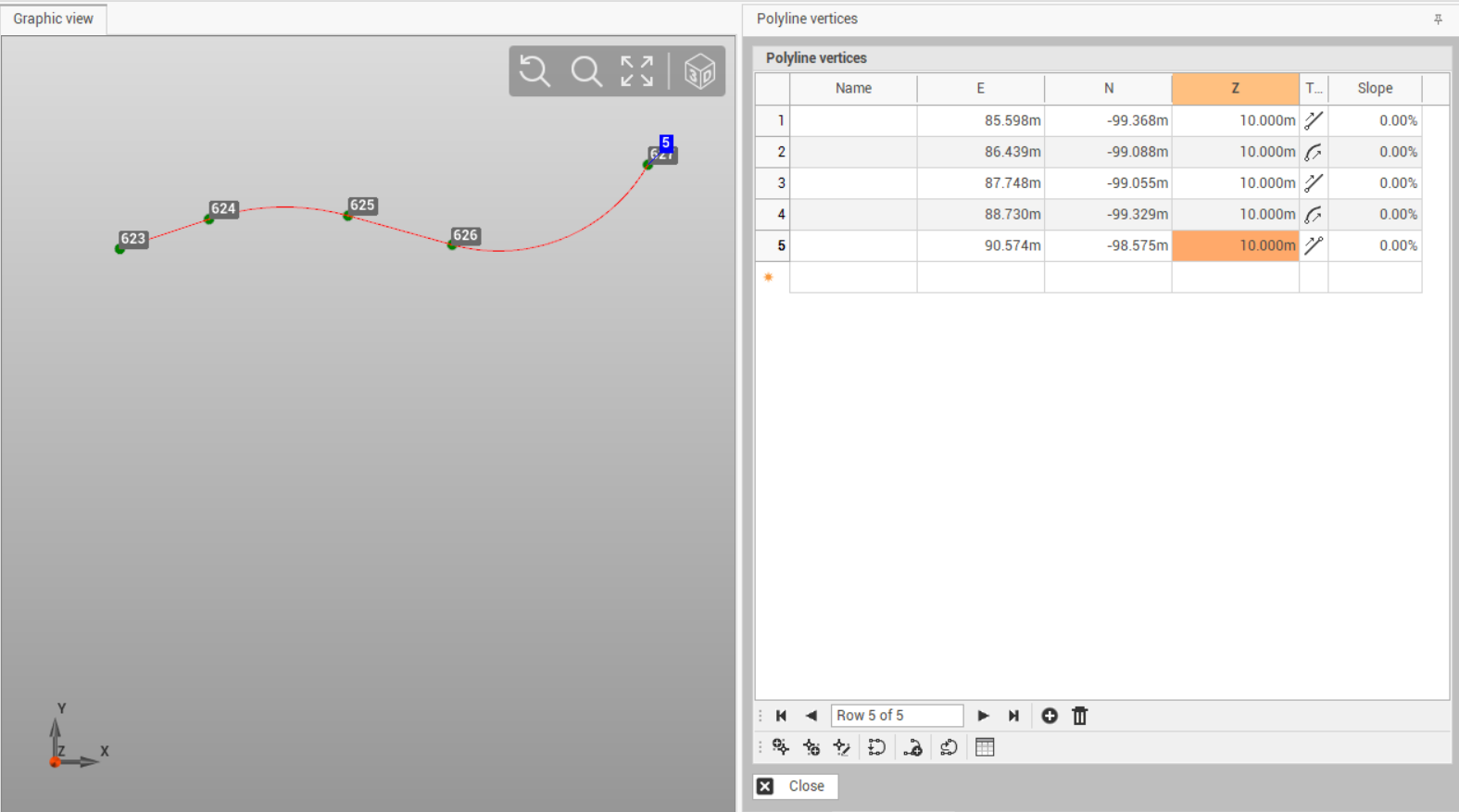Go to last row in navigator

tap(1013, 716)
